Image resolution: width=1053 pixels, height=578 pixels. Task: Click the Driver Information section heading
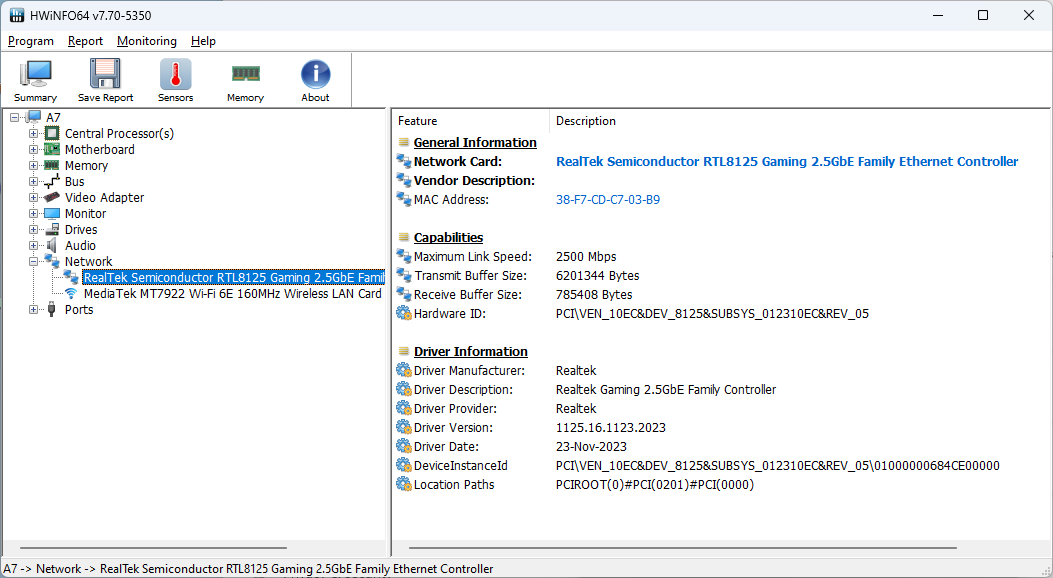[470, 351]
